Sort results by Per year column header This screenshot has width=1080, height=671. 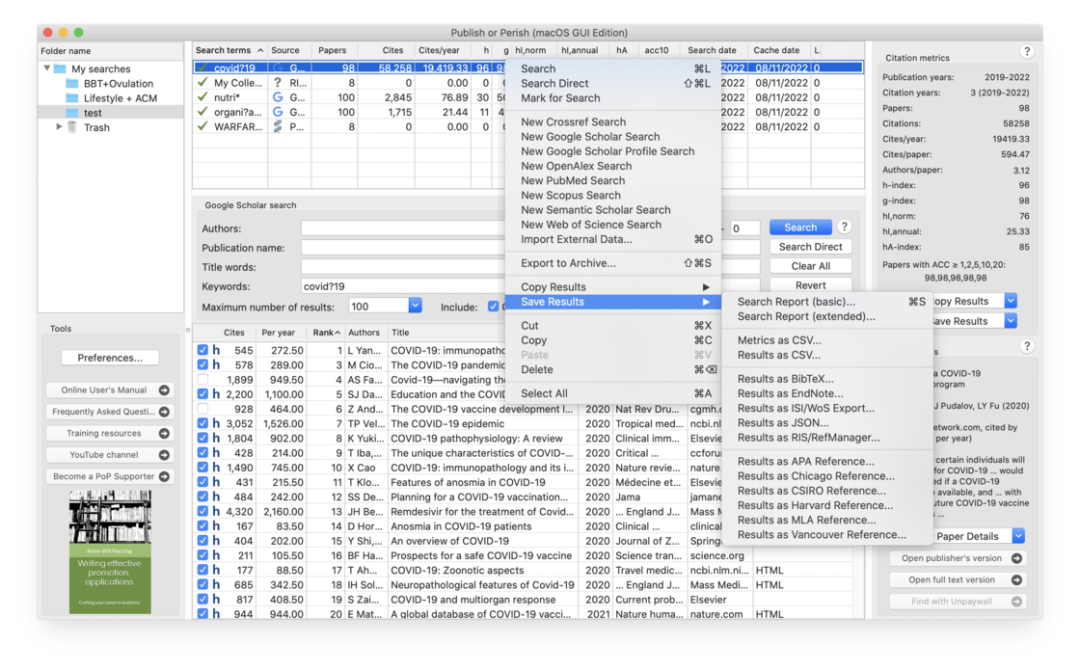click(278, 333)
